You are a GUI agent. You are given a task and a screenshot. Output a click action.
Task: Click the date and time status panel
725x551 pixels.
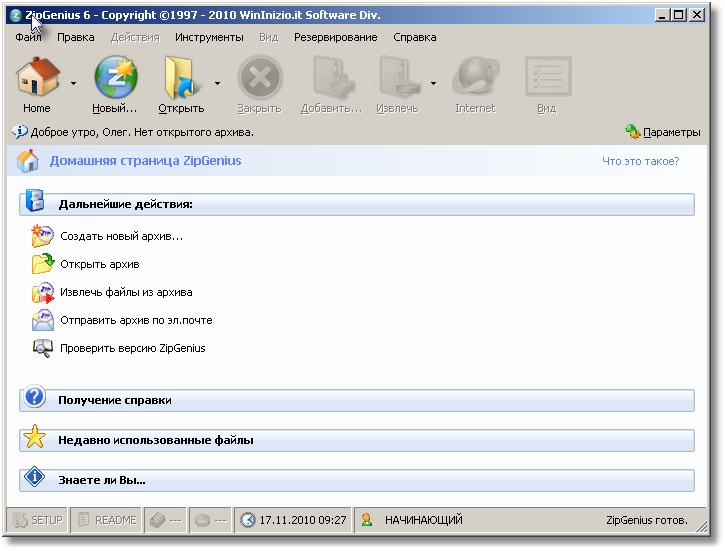tap(293, 520)
